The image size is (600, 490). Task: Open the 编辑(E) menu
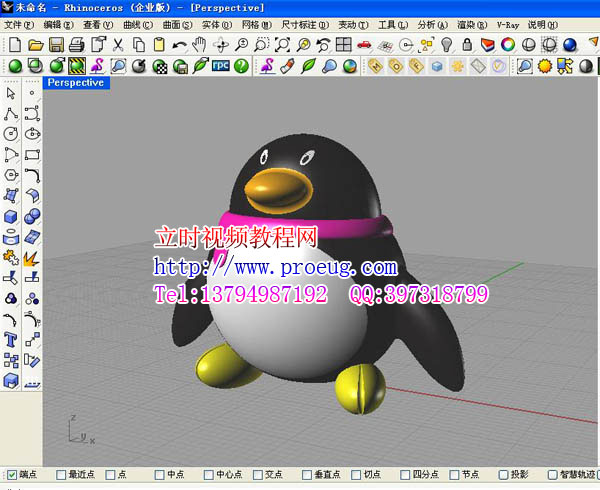point(58,25)
